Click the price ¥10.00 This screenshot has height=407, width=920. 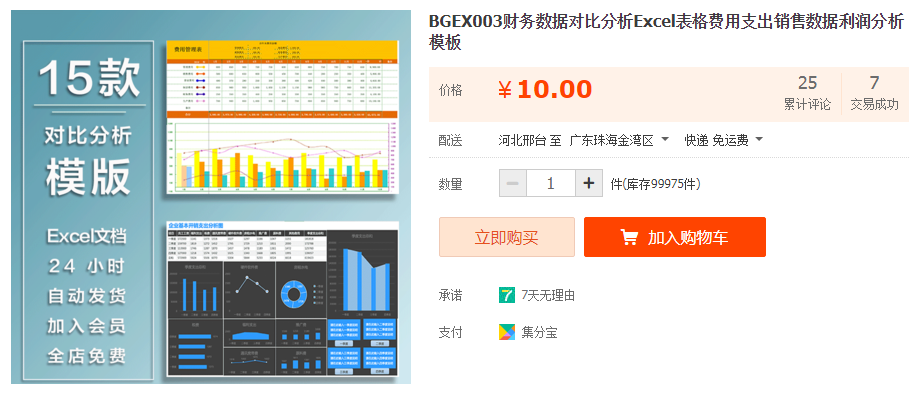pyautogui.click(x=544, y=90)
